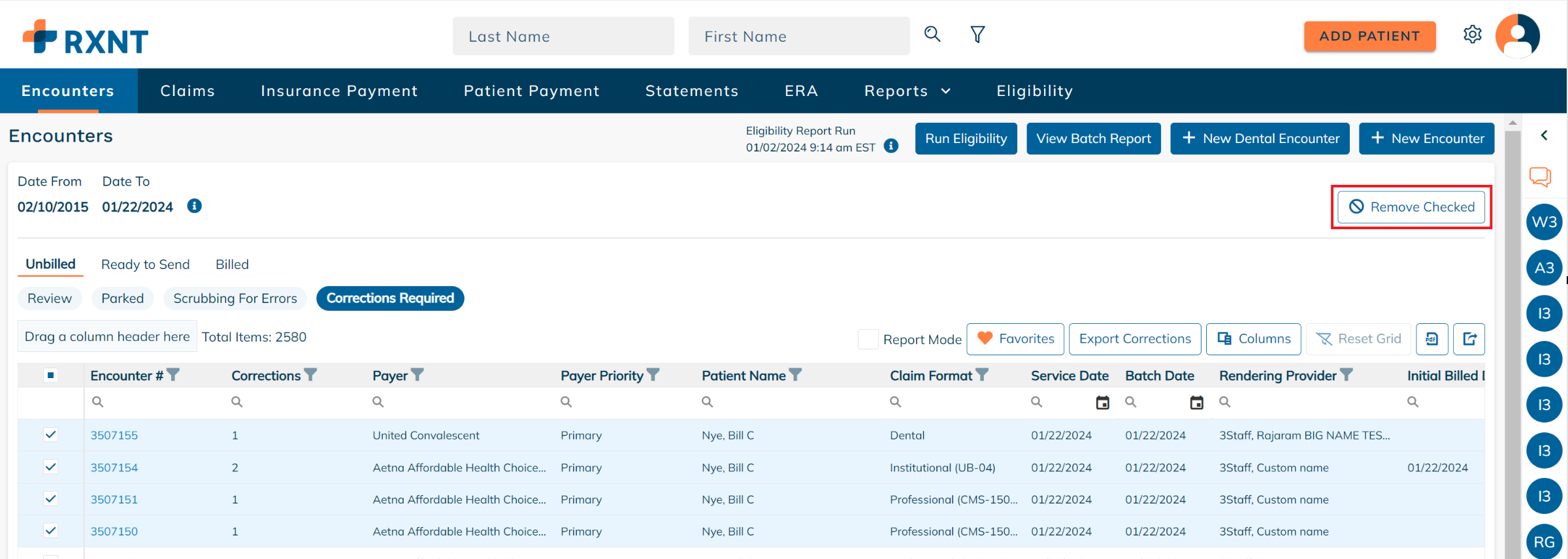The image size is (1568, 559).
Task: Open settings gear icon
Action: point(1472,35)
